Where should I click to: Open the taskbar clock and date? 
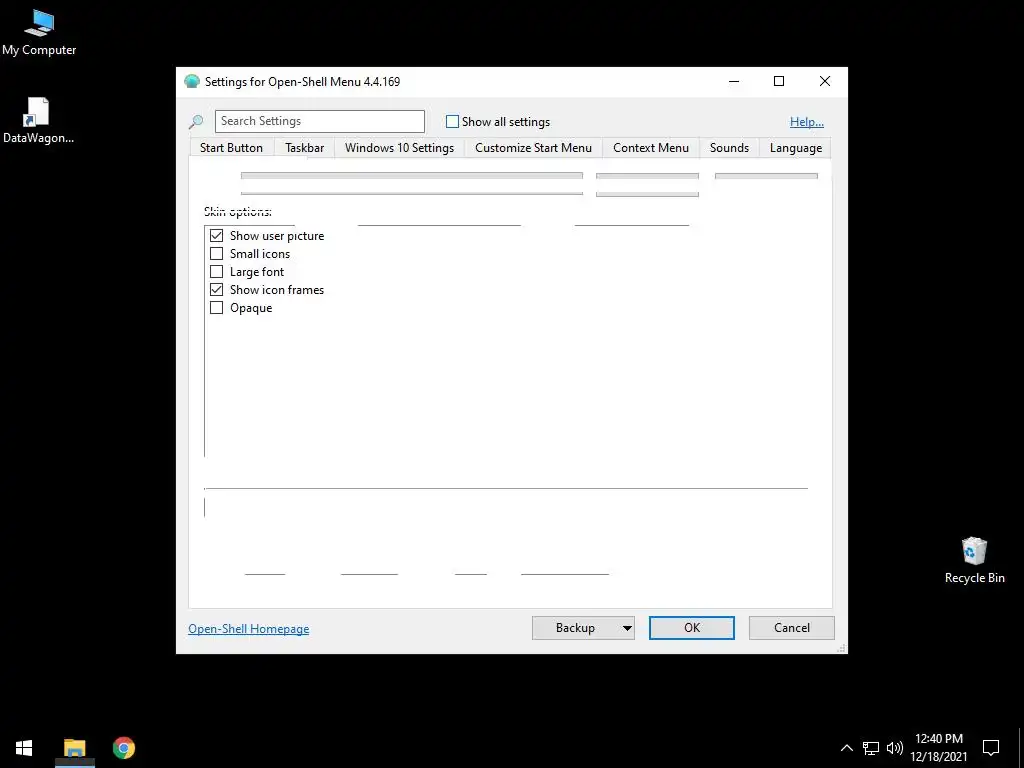(938, 748)
